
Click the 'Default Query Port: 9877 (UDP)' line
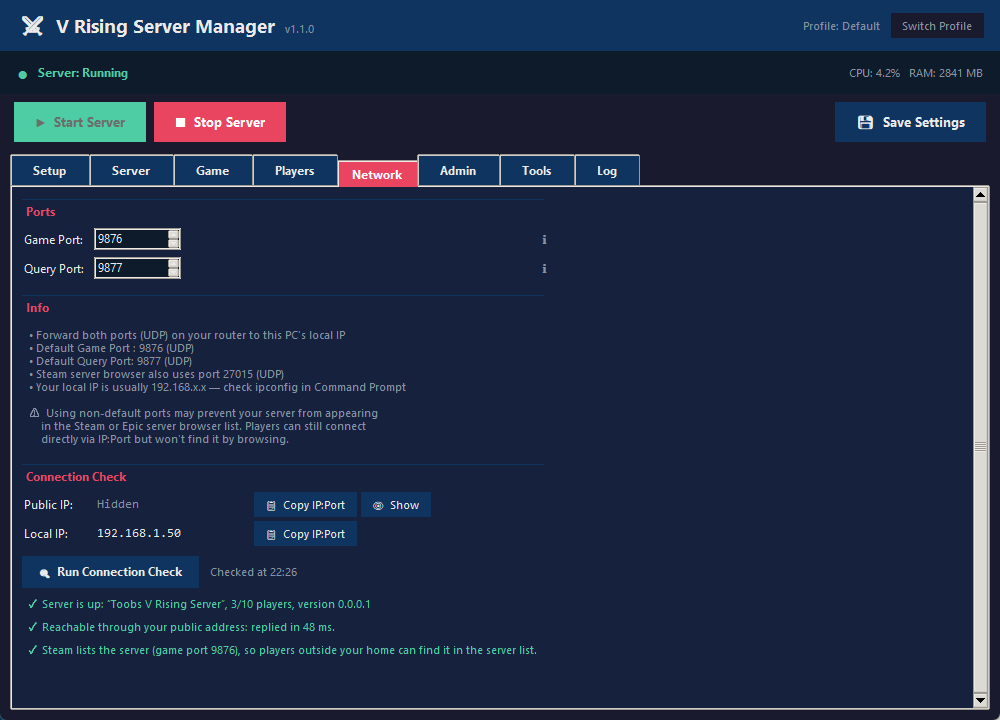point(111,361)
